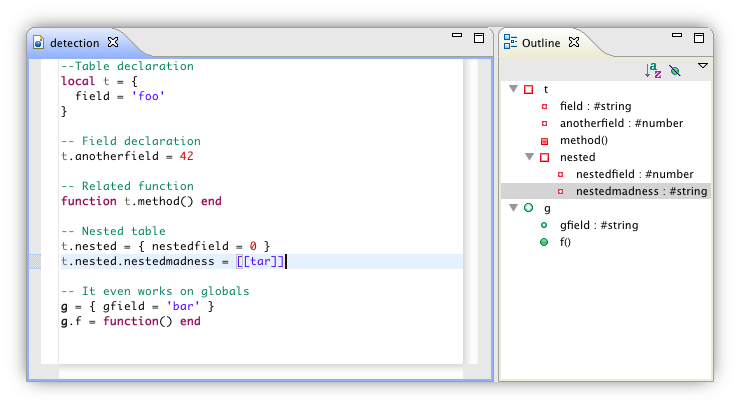The height and width of the screenshot is (407, 739).
Task: Sort outline alphabetically with a-z icon
Action: 653,71
